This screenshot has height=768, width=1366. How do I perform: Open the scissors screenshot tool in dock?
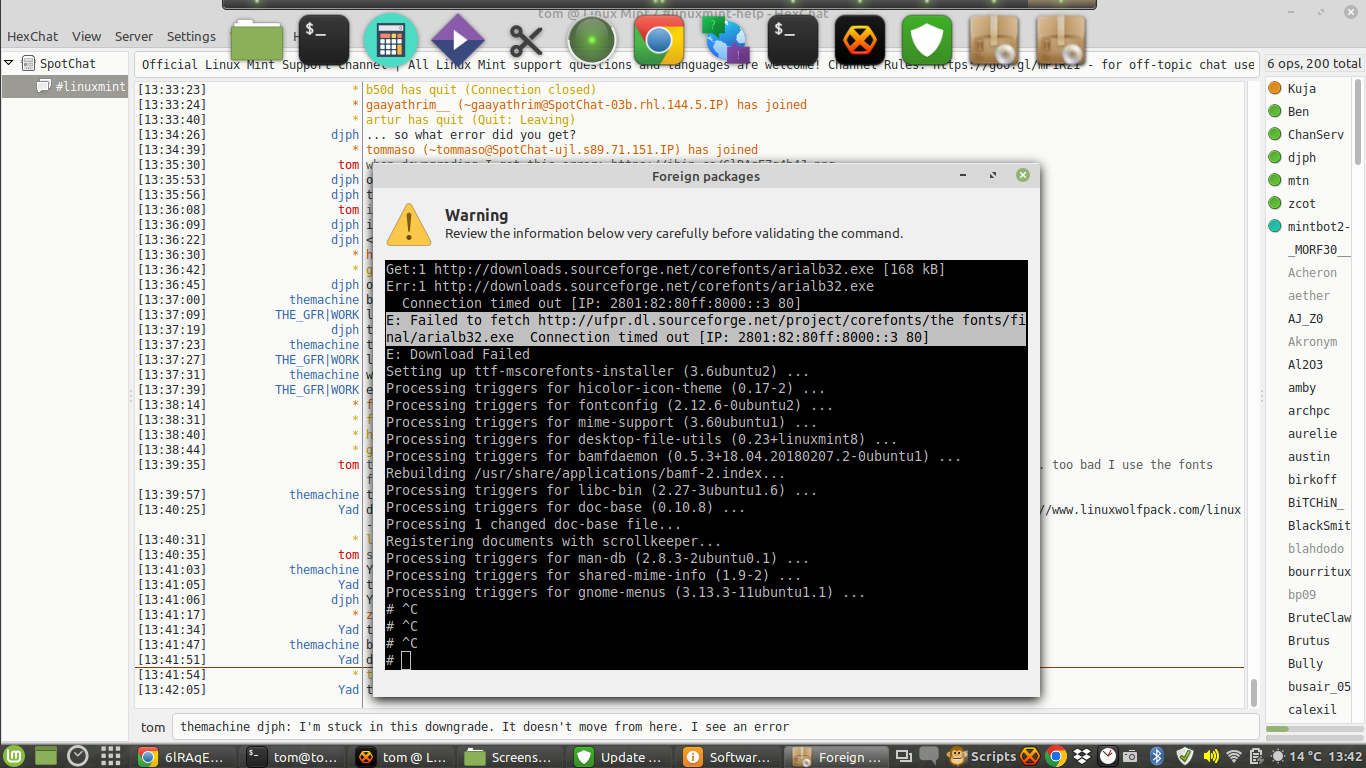[525, 41]
